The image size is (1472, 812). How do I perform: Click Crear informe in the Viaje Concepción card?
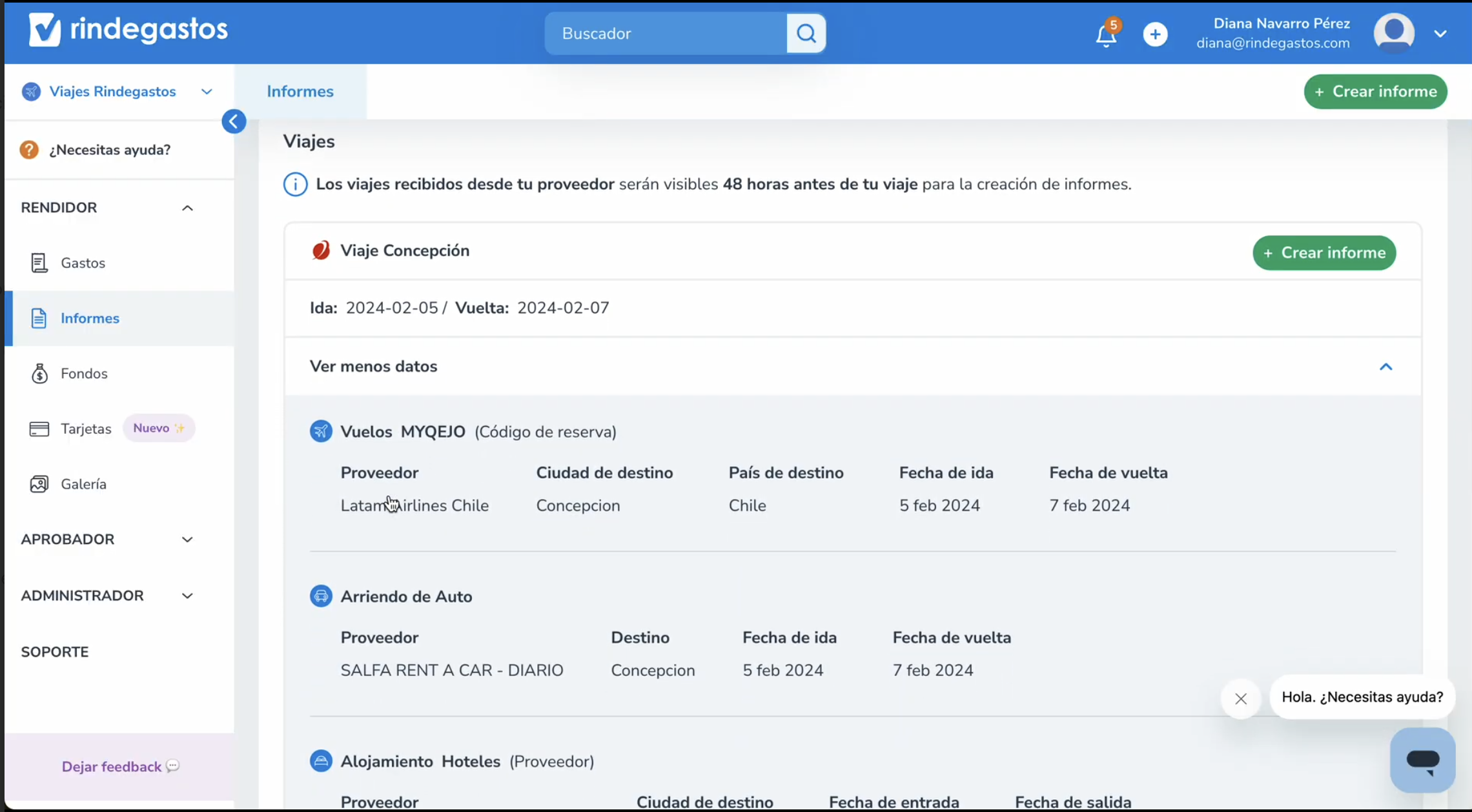click(x=1324, y=253)
